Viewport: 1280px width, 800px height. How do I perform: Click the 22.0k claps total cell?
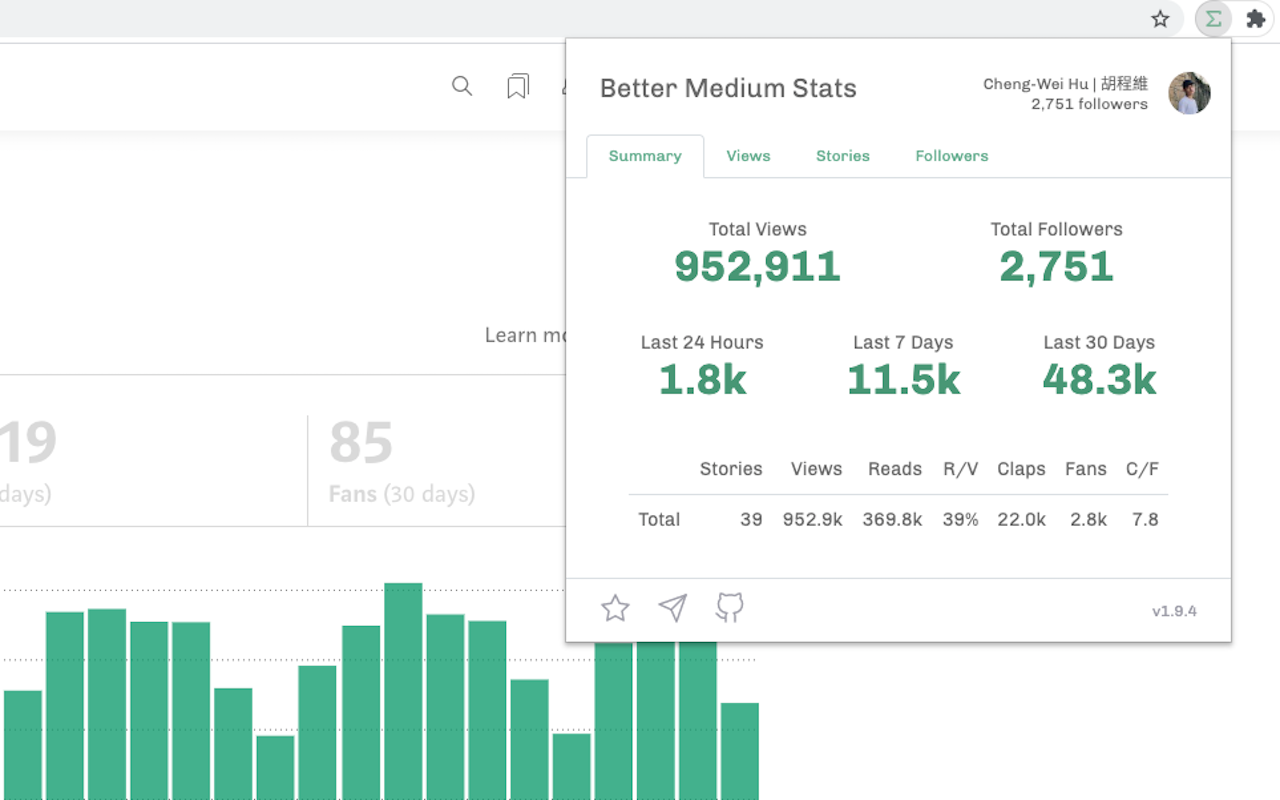(1021, 519)
